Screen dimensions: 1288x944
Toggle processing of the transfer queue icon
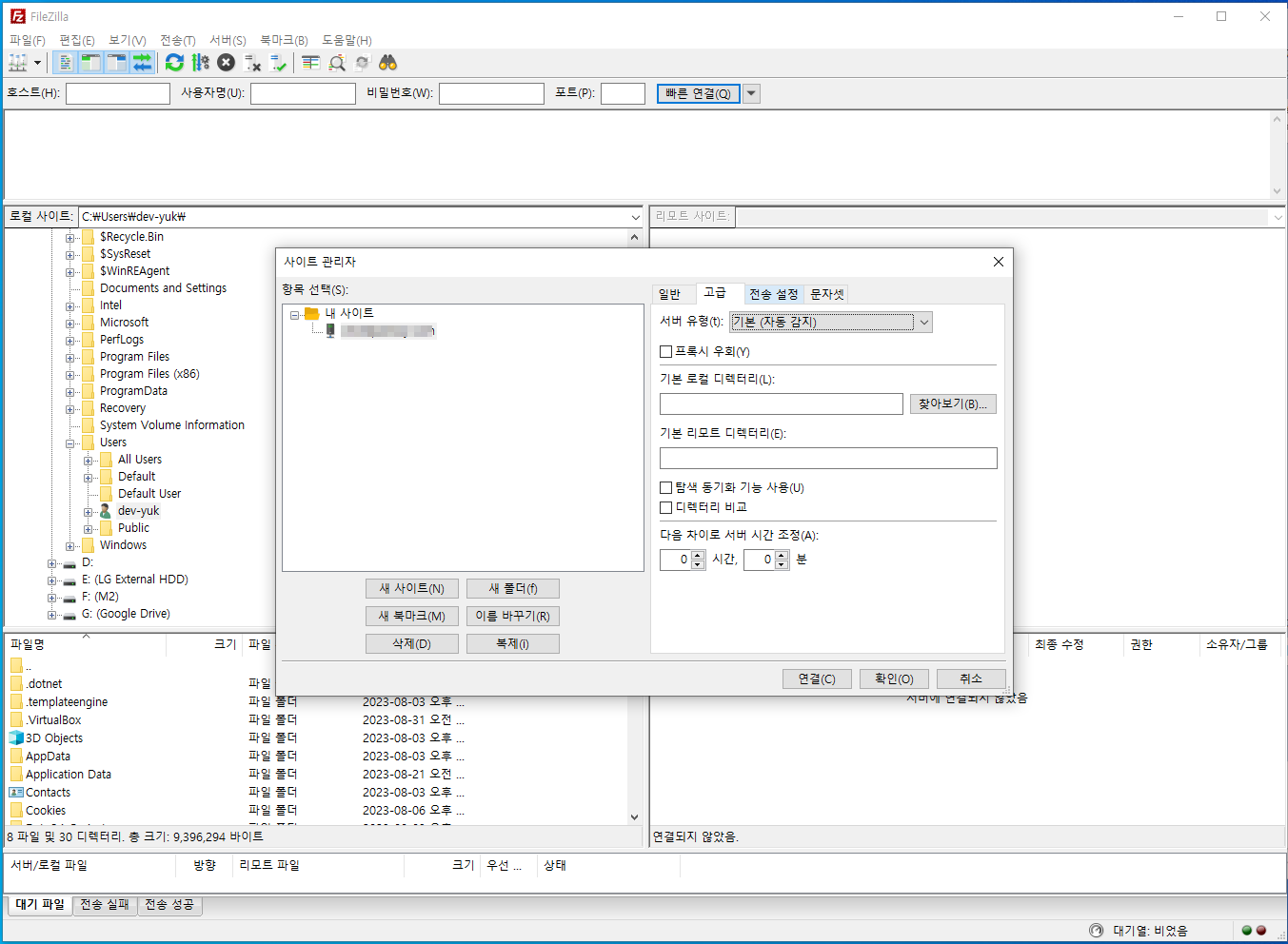coord(200,63)
